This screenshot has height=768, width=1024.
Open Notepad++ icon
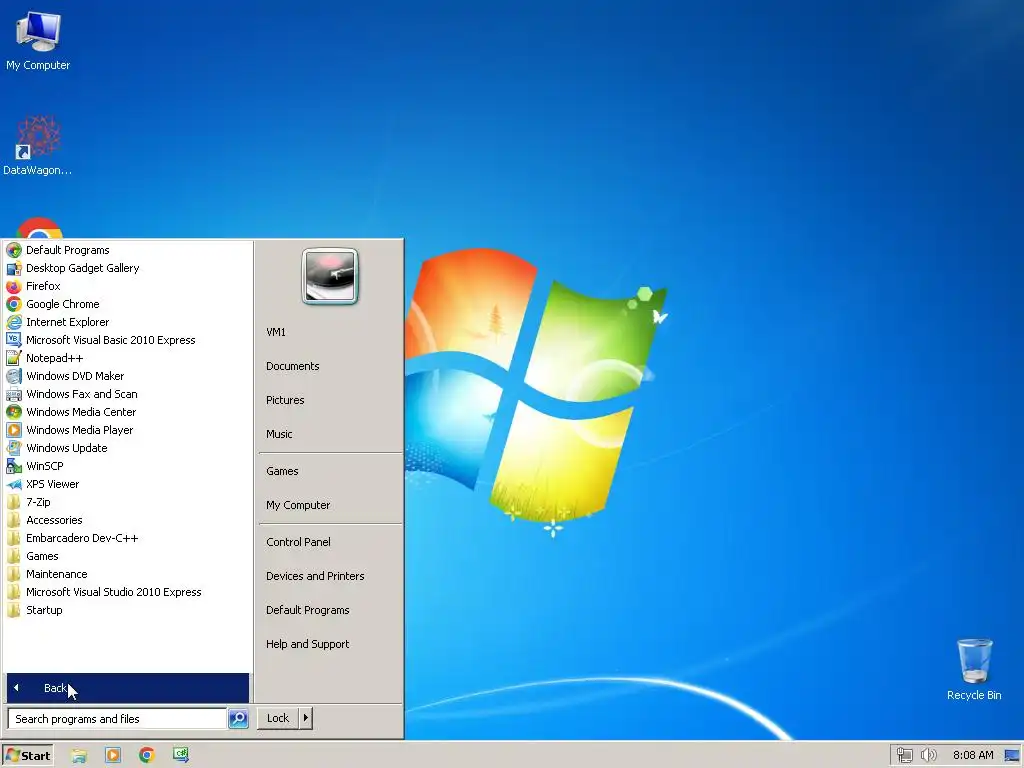point(14,358)
